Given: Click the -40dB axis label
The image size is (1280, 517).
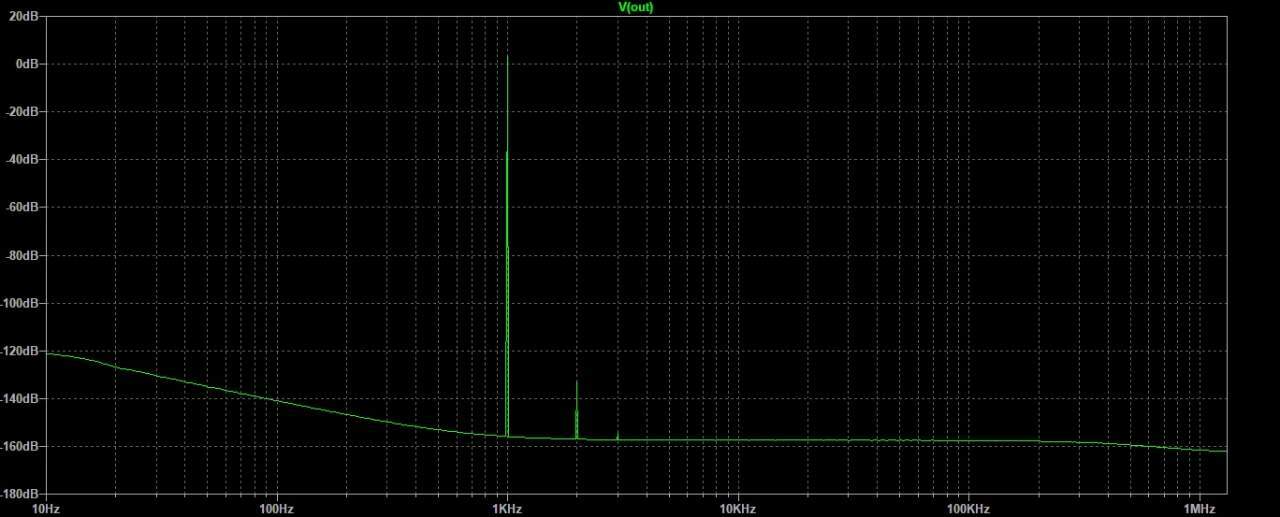Looking at the screenshot, I should coord(23,160).
